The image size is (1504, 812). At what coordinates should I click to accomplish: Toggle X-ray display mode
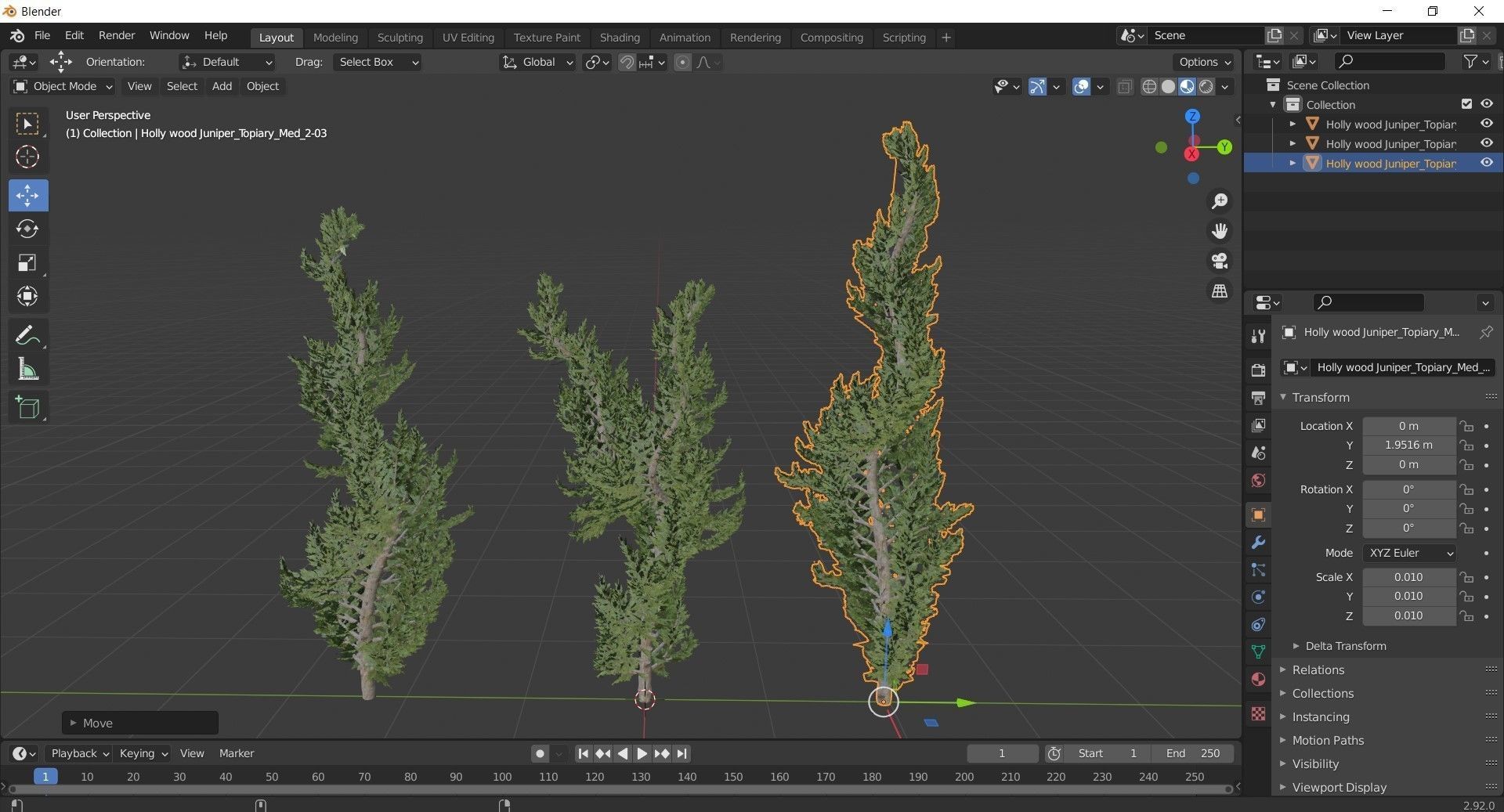click(1125, 86)
